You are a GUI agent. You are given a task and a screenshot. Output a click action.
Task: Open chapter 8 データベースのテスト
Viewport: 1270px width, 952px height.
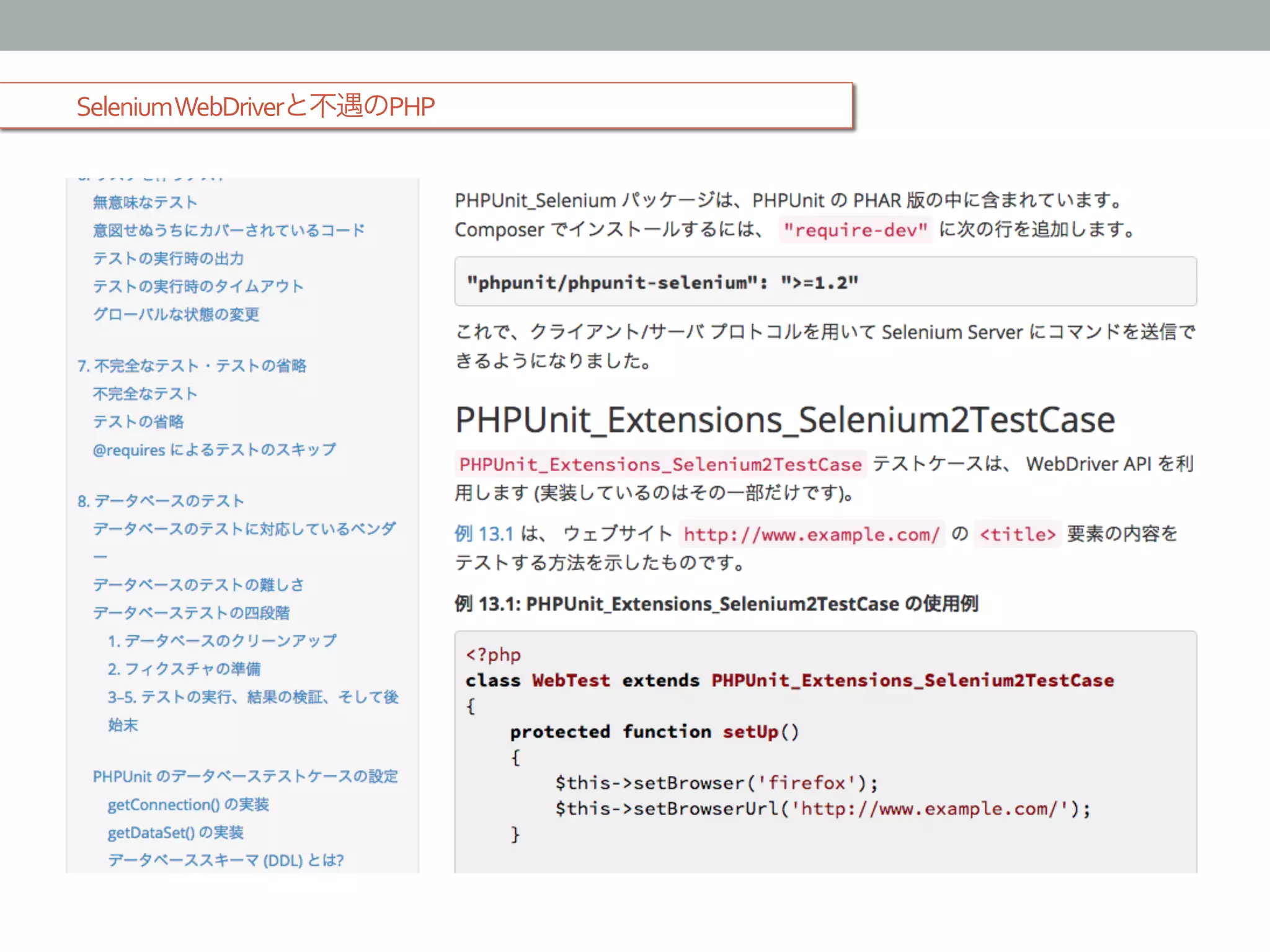click(x=161, y=501)
